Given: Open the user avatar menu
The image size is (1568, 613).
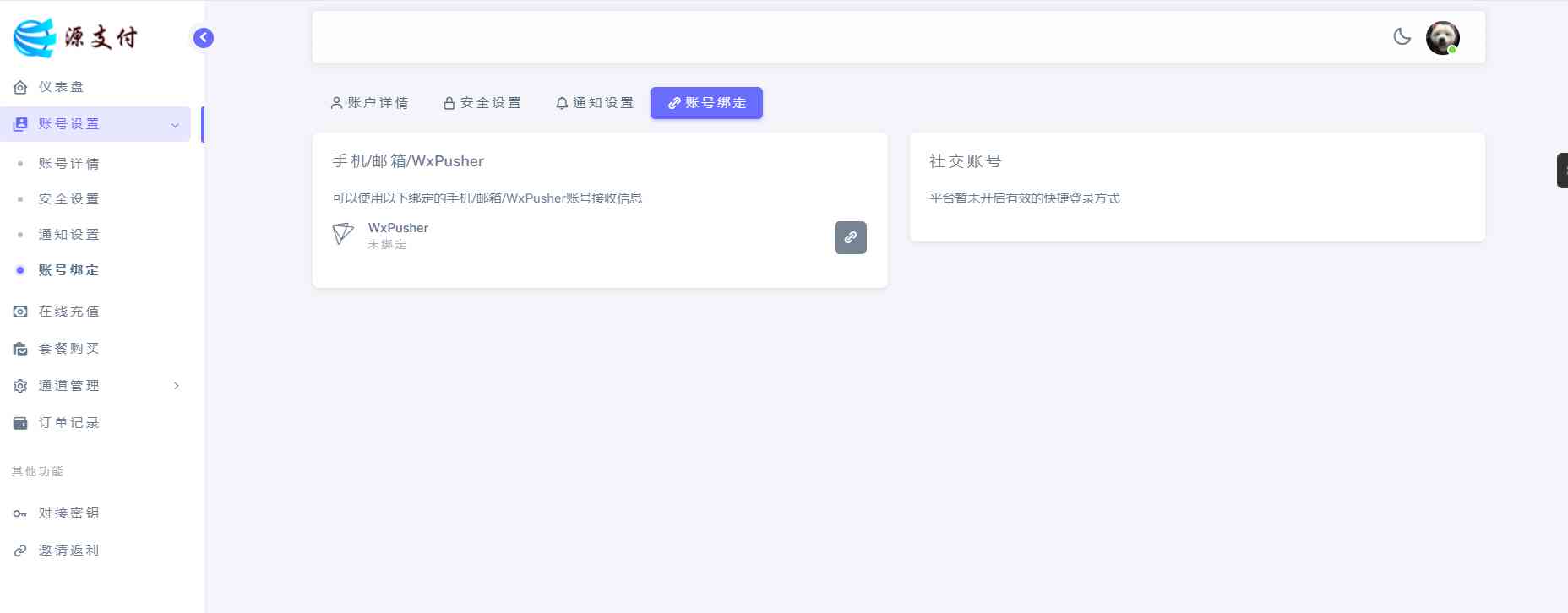Looking at the screenshot, I should click(1442, 38).
